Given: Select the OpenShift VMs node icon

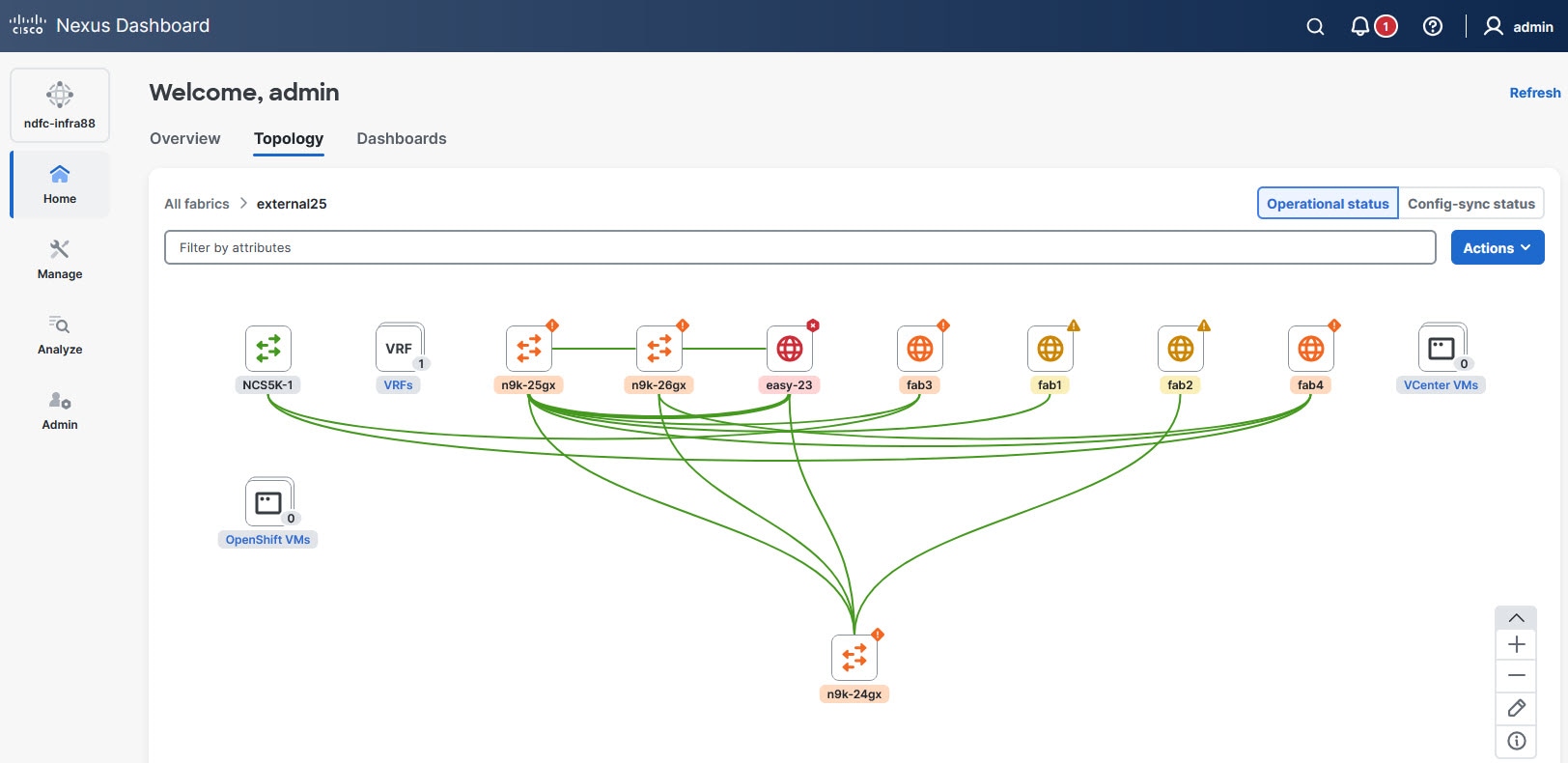Looking at the screenshot, I should (x=268, y=503).
